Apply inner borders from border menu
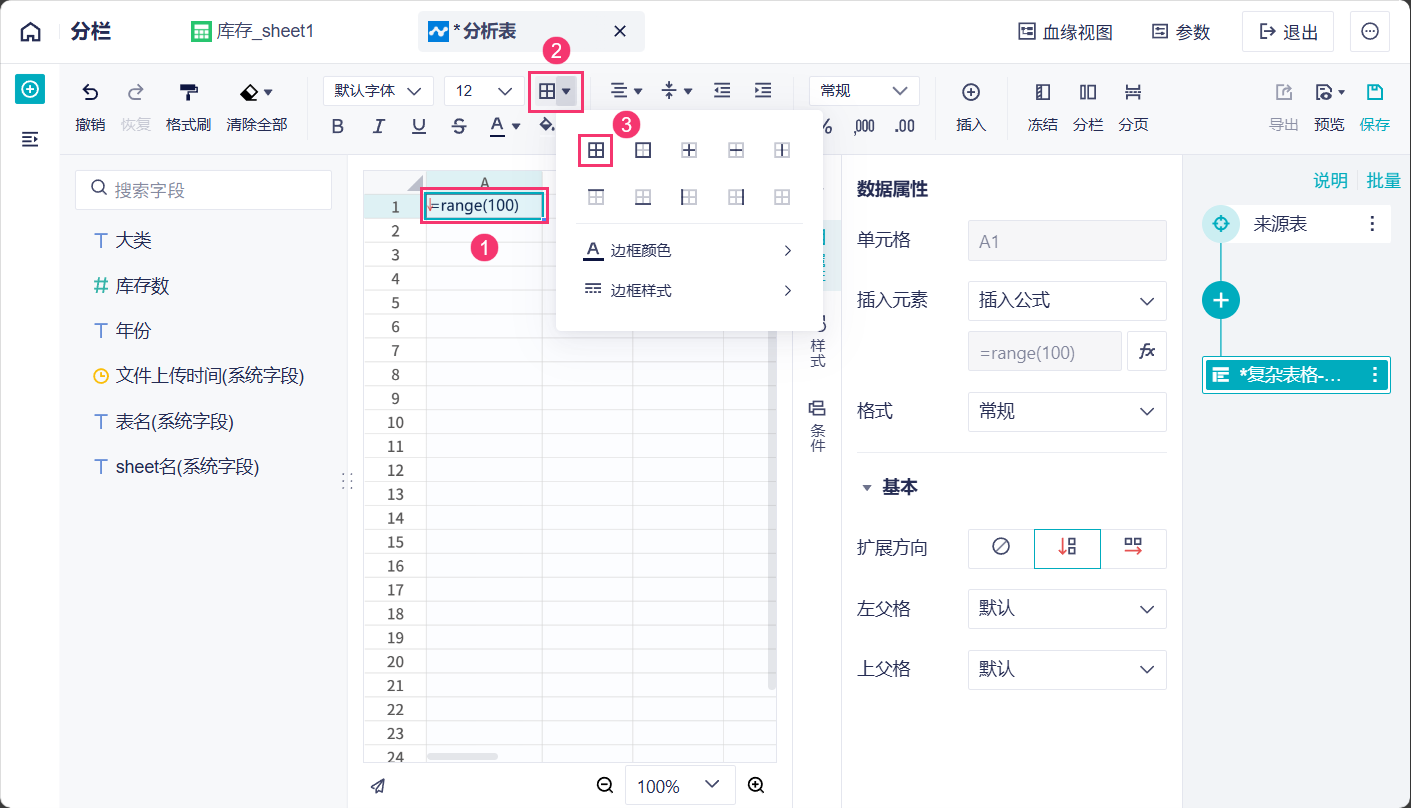The height and width of the screenshot is (808, 1411). 689,150
